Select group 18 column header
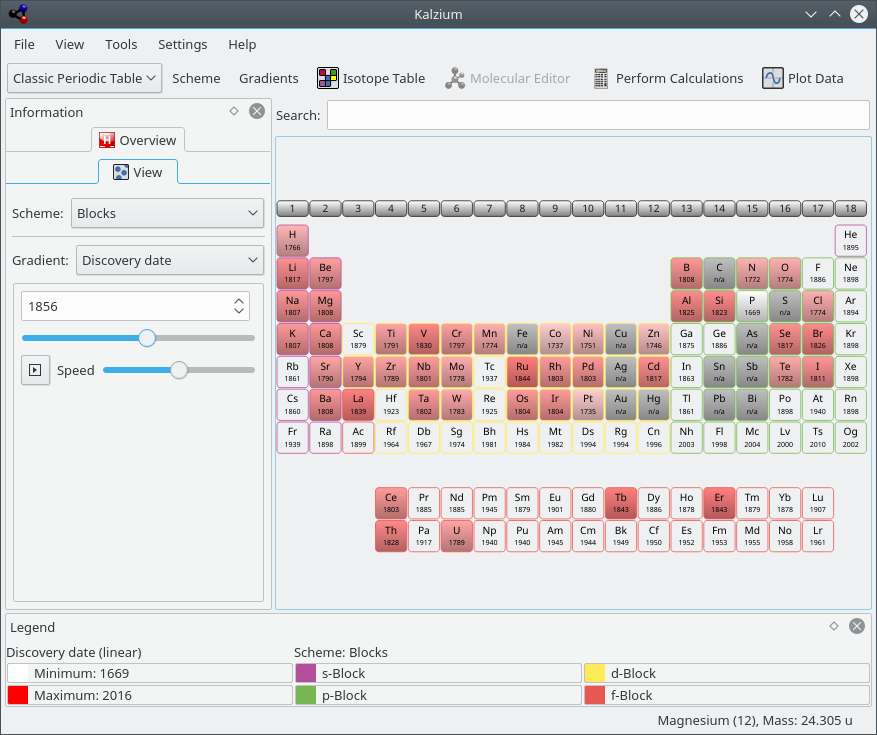 tap(851, 209)
